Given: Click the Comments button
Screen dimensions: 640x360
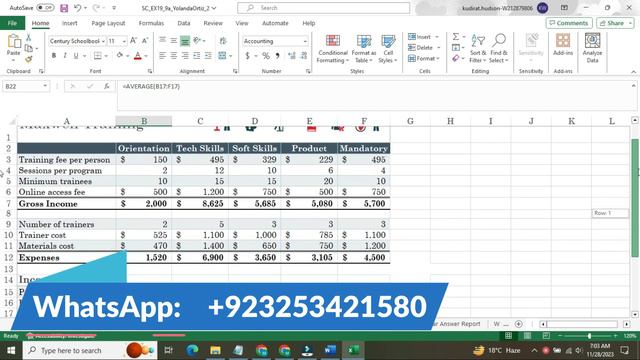Looking at the screenshot, I should [x=569, y=23].
